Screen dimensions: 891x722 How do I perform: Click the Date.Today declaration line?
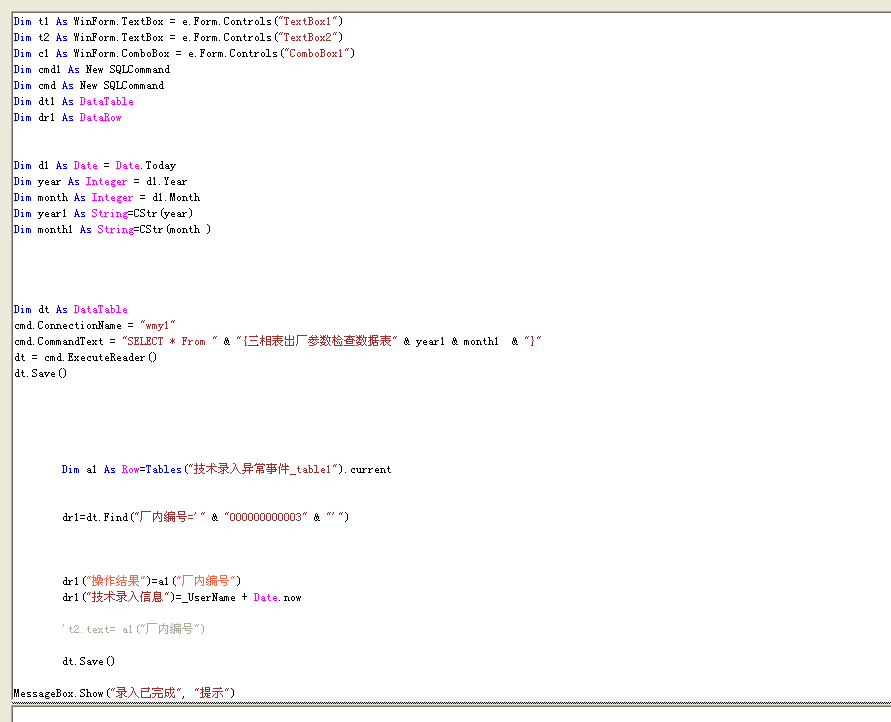coord(94,165)
